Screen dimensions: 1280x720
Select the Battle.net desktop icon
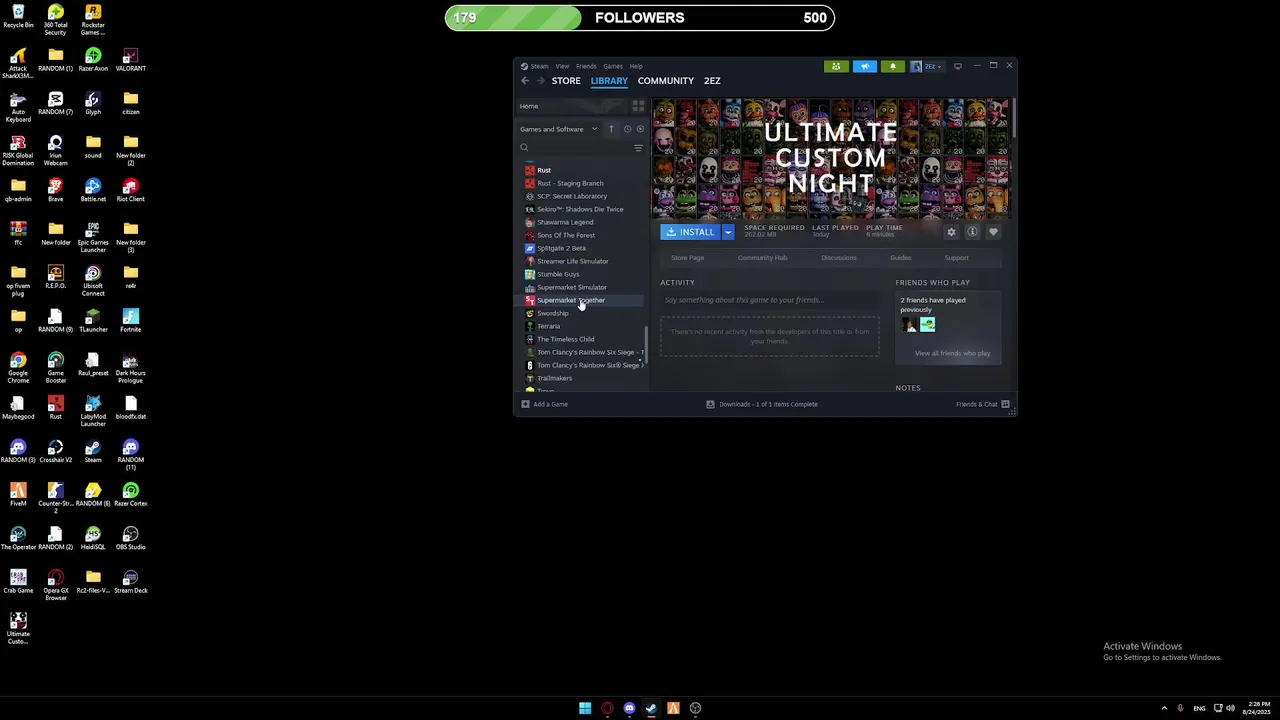(x=93, y=190)
